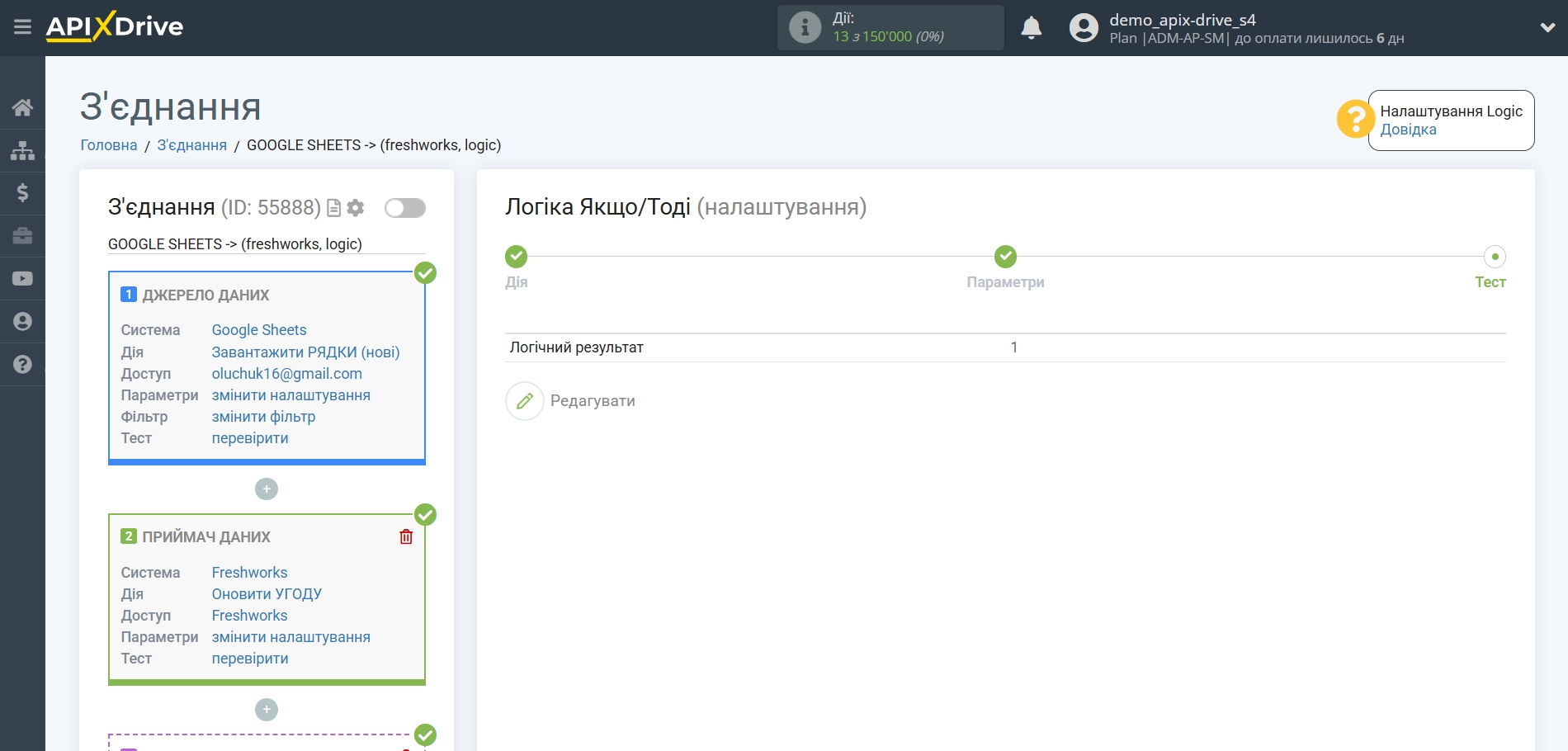Open connection settings gear icon
The image size is (1568, 751).
click(356, 208)
